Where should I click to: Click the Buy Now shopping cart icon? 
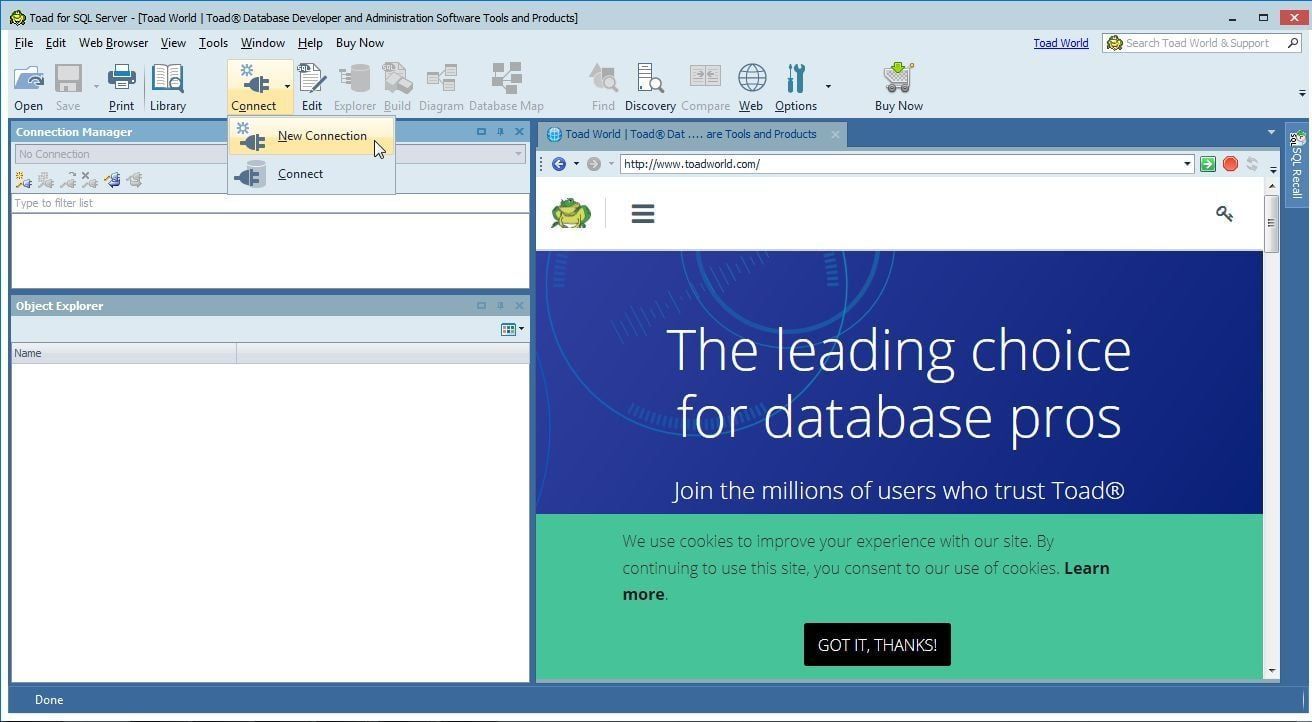(x=898, y=79)
